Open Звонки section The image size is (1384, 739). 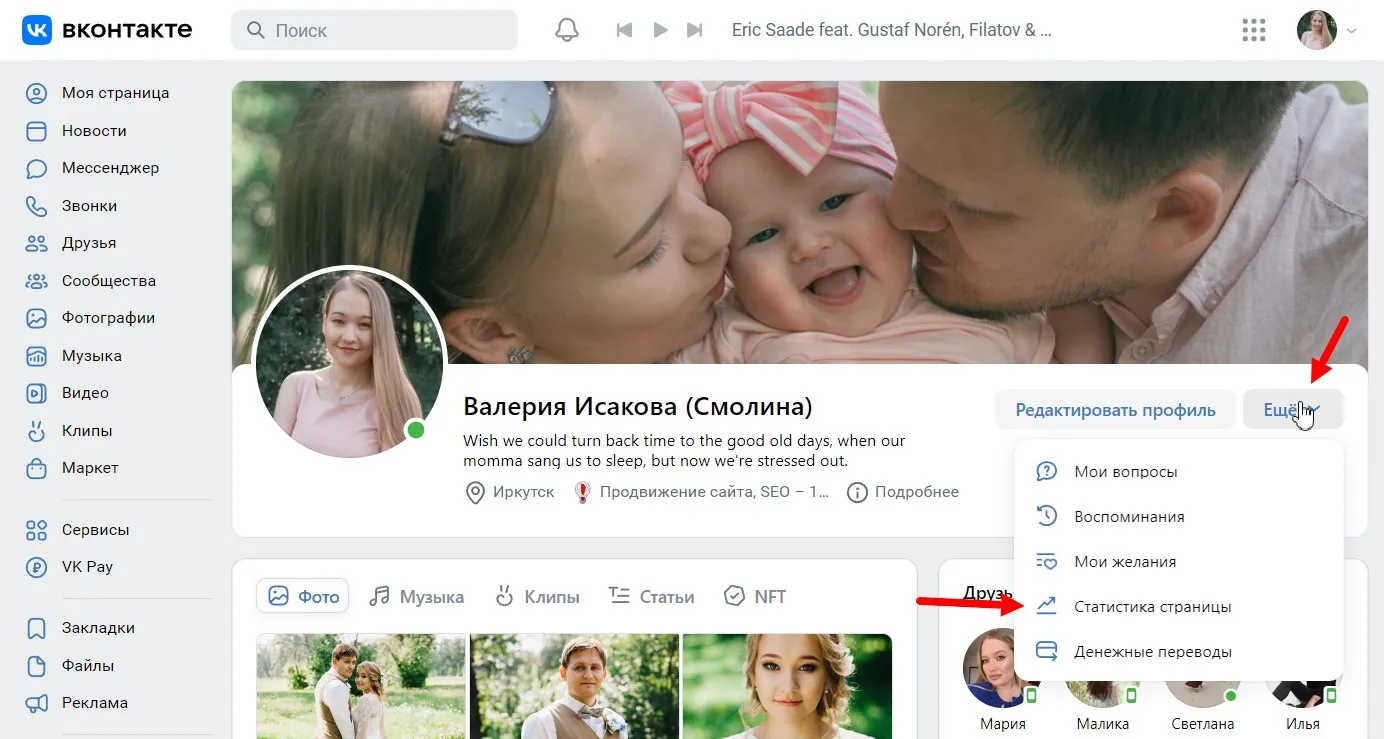tap(89, 206)
